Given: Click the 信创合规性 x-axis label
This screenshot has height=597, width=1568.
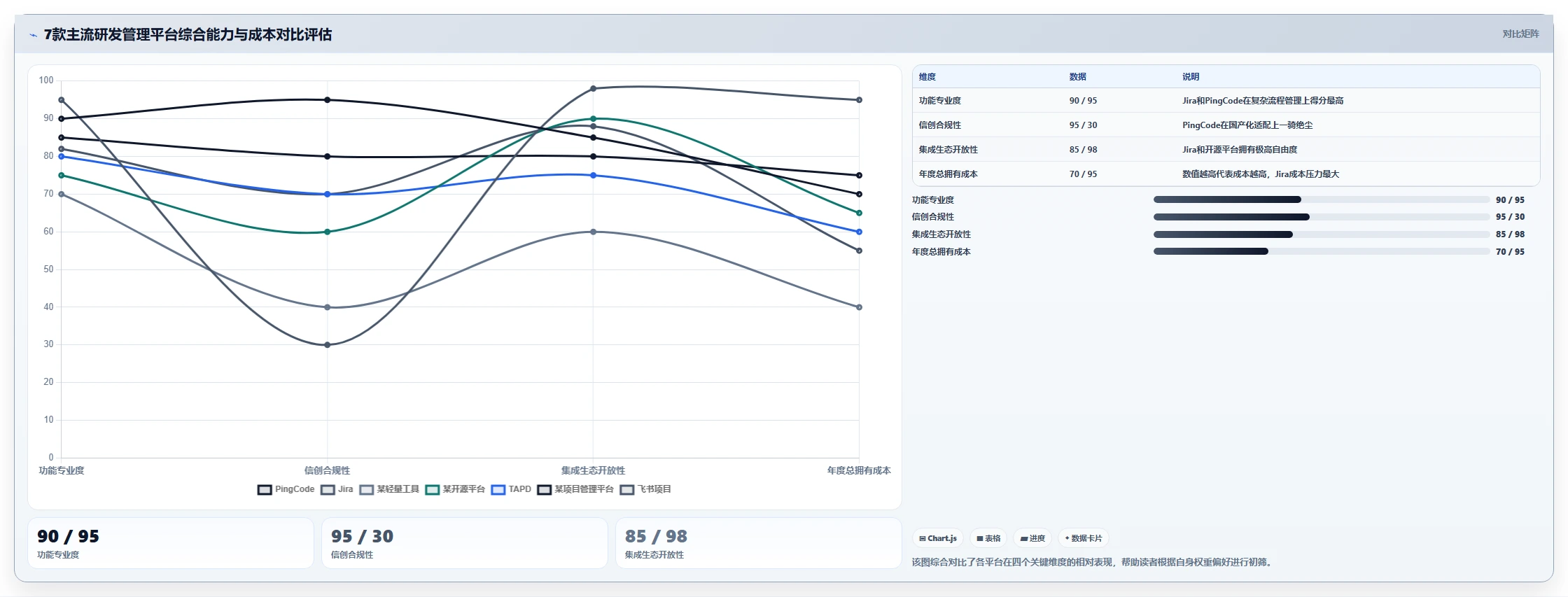Looking at the screenshot, I should click(x=327, y=470).
